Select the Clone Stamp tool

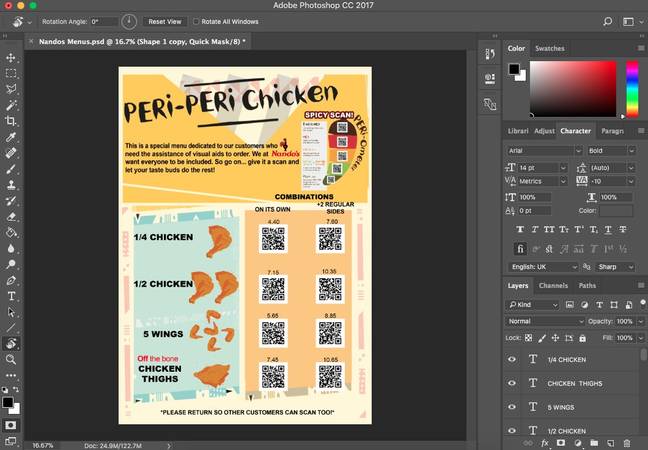pos(11,185)
